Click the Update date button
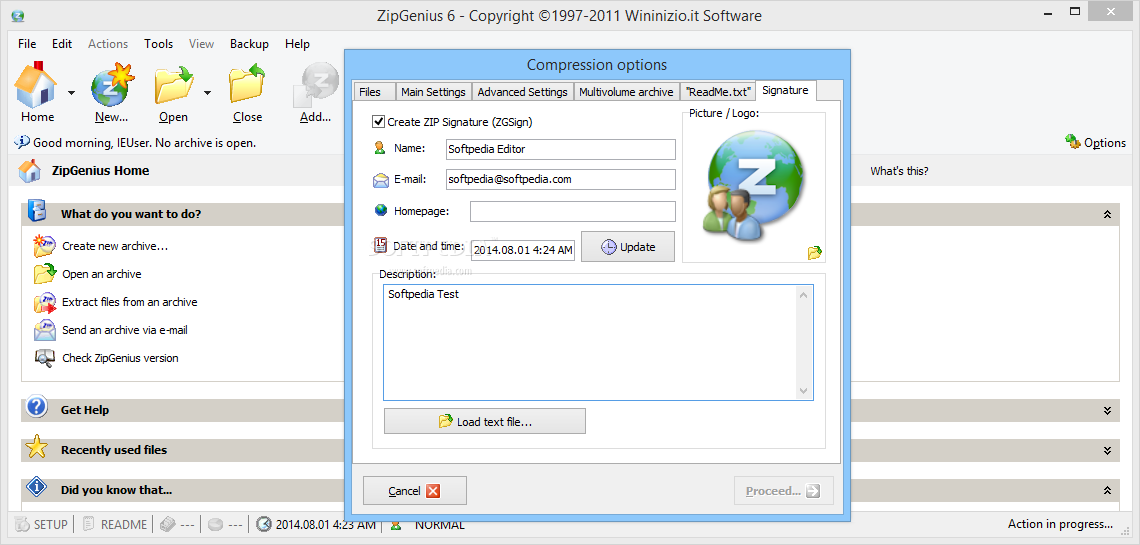The image size is (1140, 545). (628, 247)
